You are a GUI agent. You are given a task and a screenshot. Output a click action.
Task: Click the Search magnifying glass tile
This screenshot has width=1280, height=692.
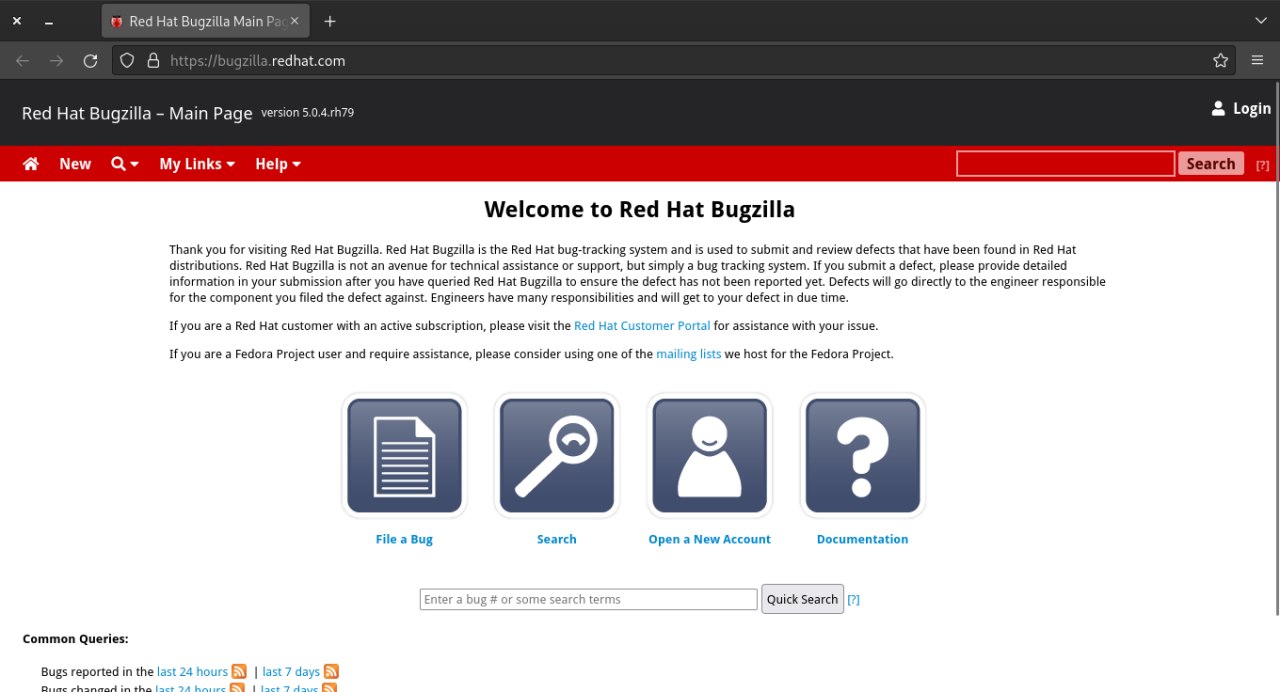(557, 455)
